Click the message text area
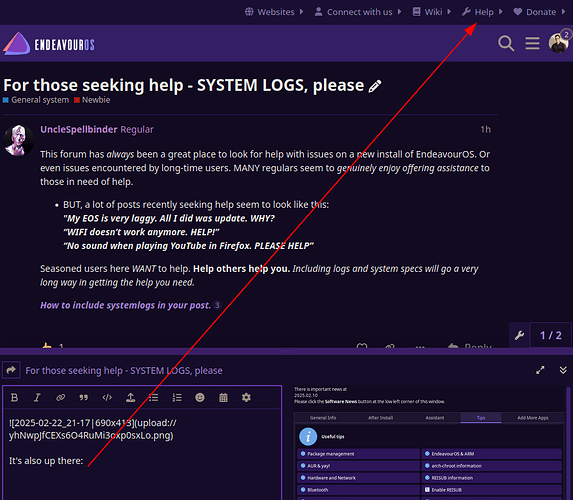The width and height of the screenshot is (573, 500). click(142, 454)
